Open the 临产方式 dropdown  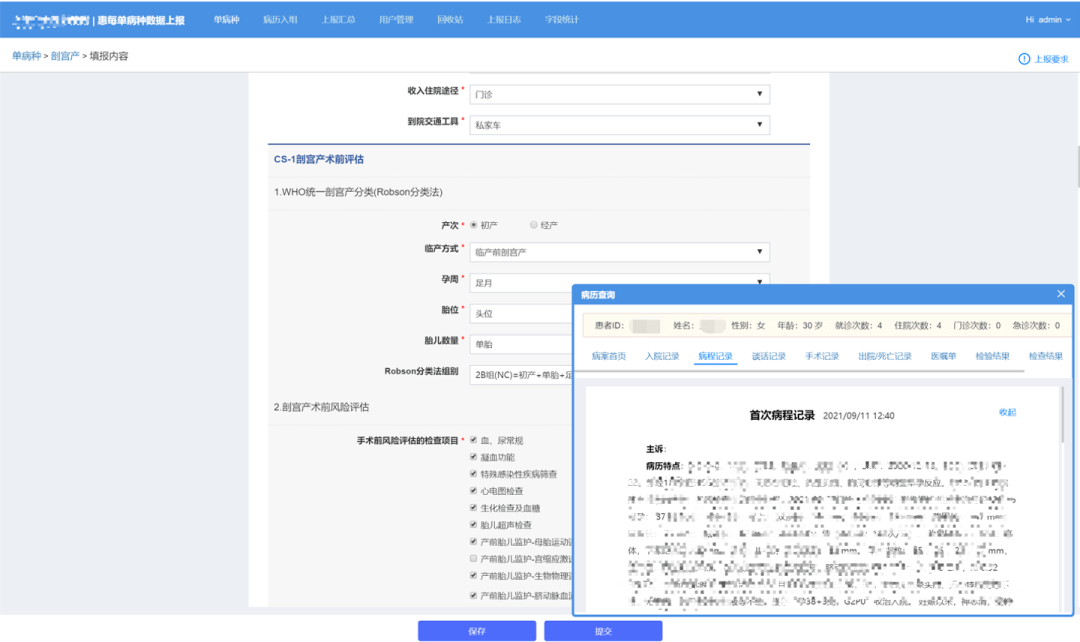[x=619, y=252]
